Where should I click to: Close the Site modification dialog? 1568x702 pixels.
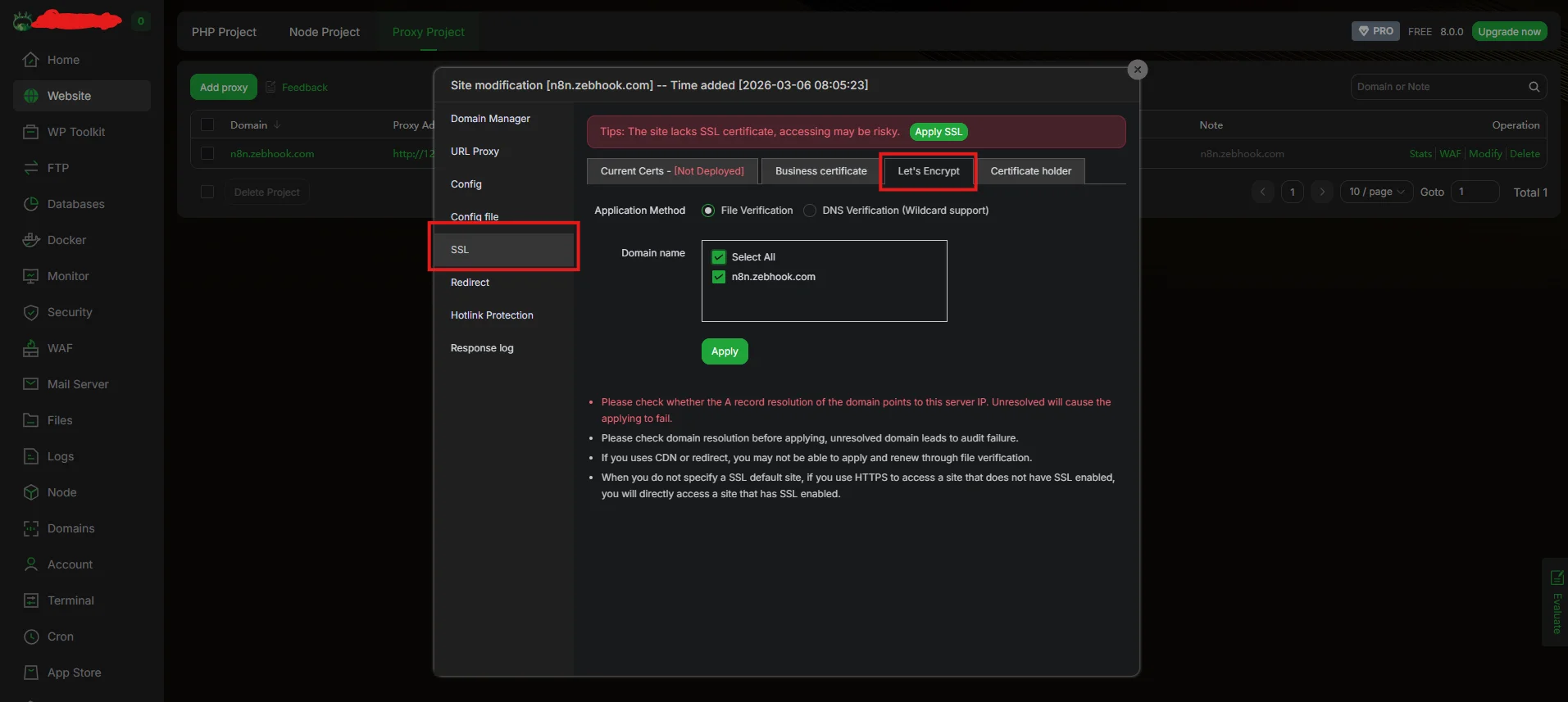pyautogui.click(x=1137, y=70)
